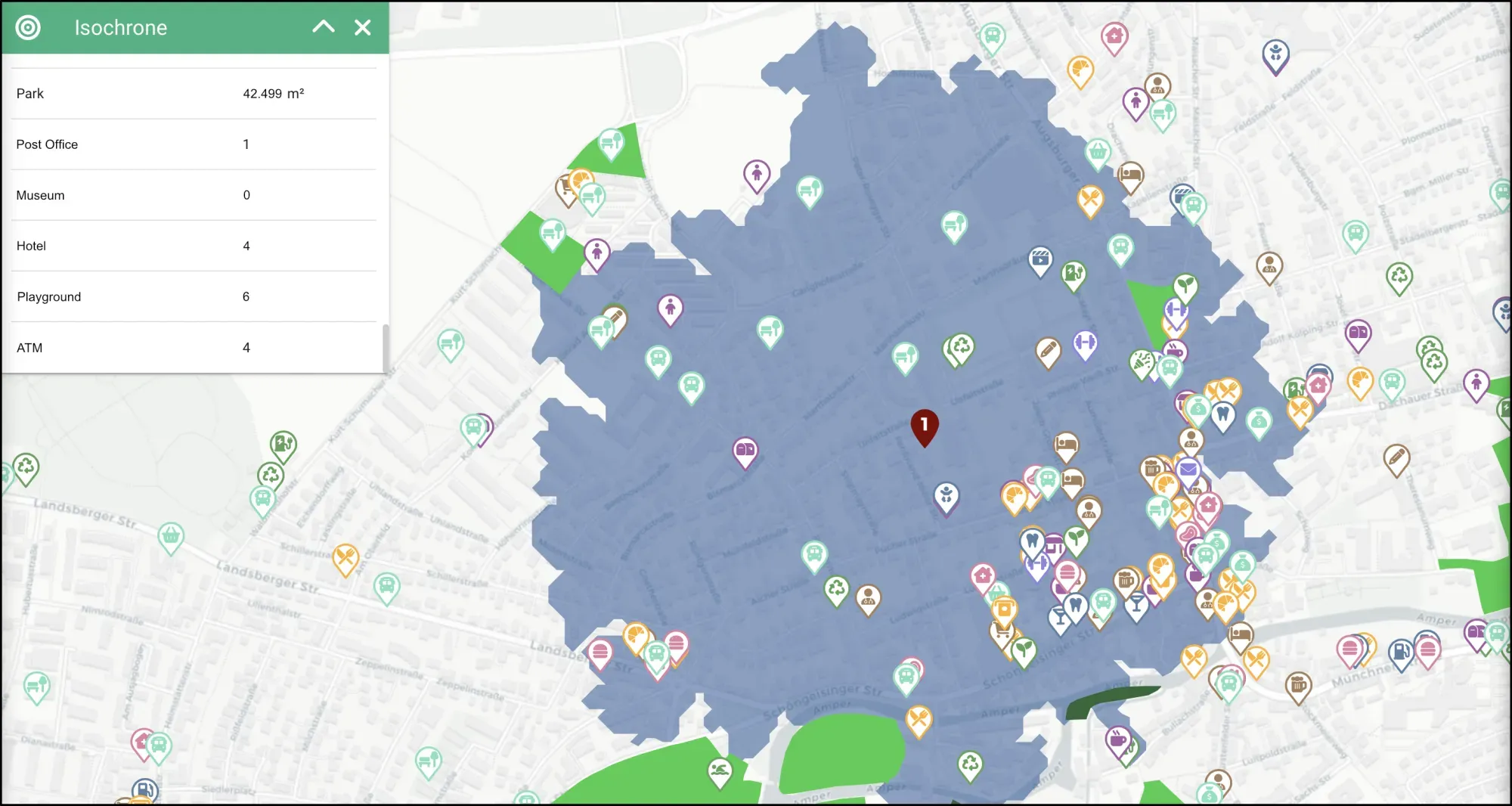This screenshot has height=806, width=1512.
Task: Close the Isochrone panel
Action: [x=363, y=27]
